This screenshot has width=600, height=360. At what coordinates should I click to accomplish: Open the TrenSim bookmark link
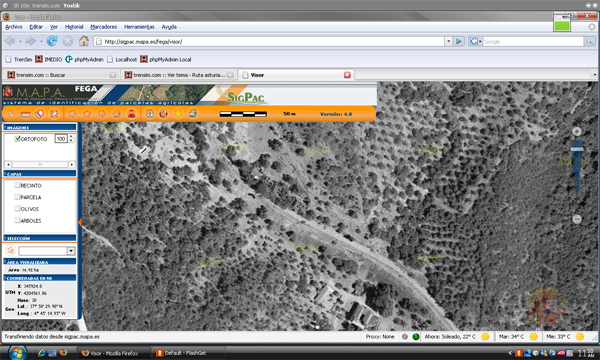(19, 59)
